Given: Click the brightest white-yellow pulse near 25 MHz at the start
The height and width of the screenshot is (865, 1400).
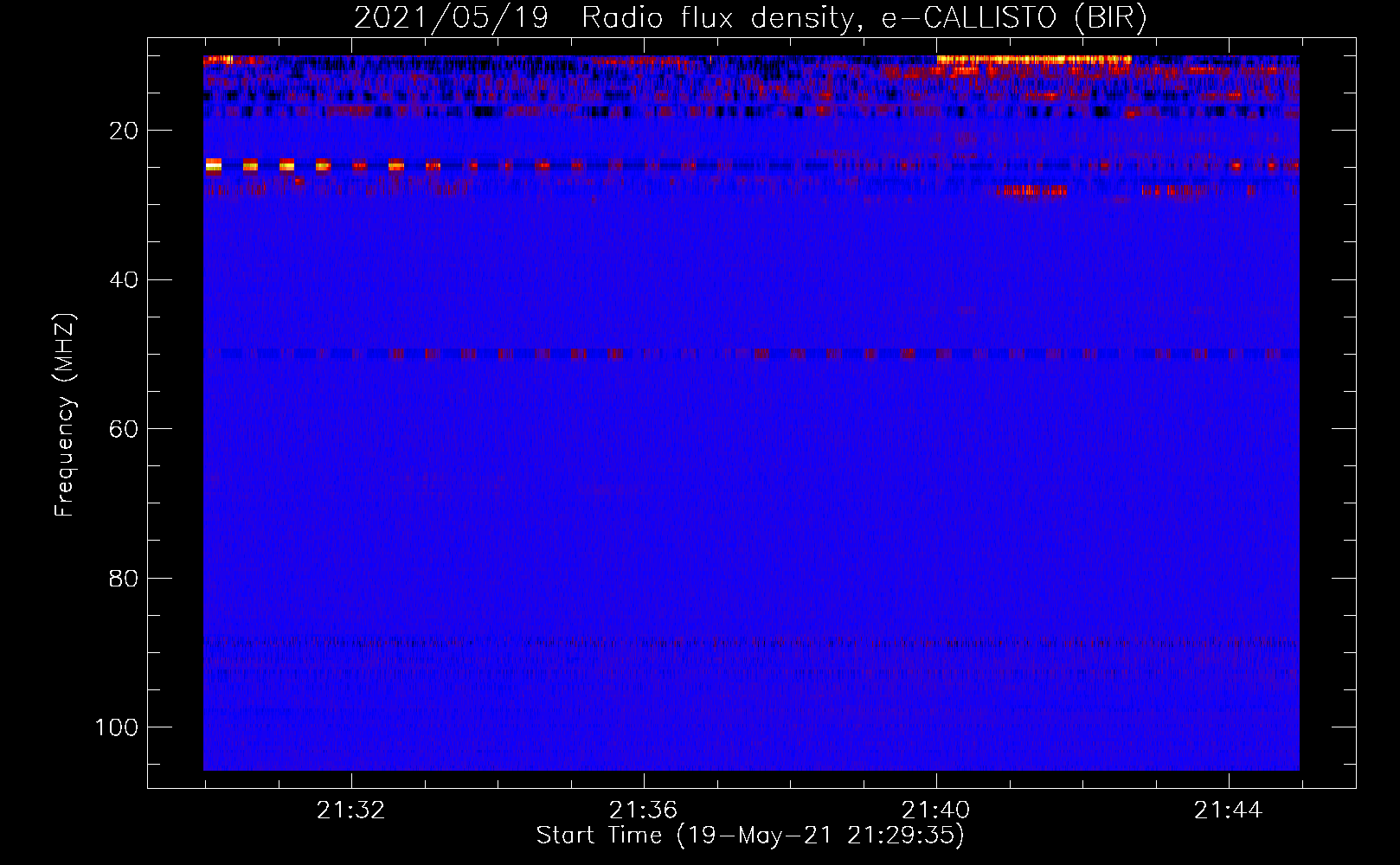Looking at the screenshot, I should (213, 165).
